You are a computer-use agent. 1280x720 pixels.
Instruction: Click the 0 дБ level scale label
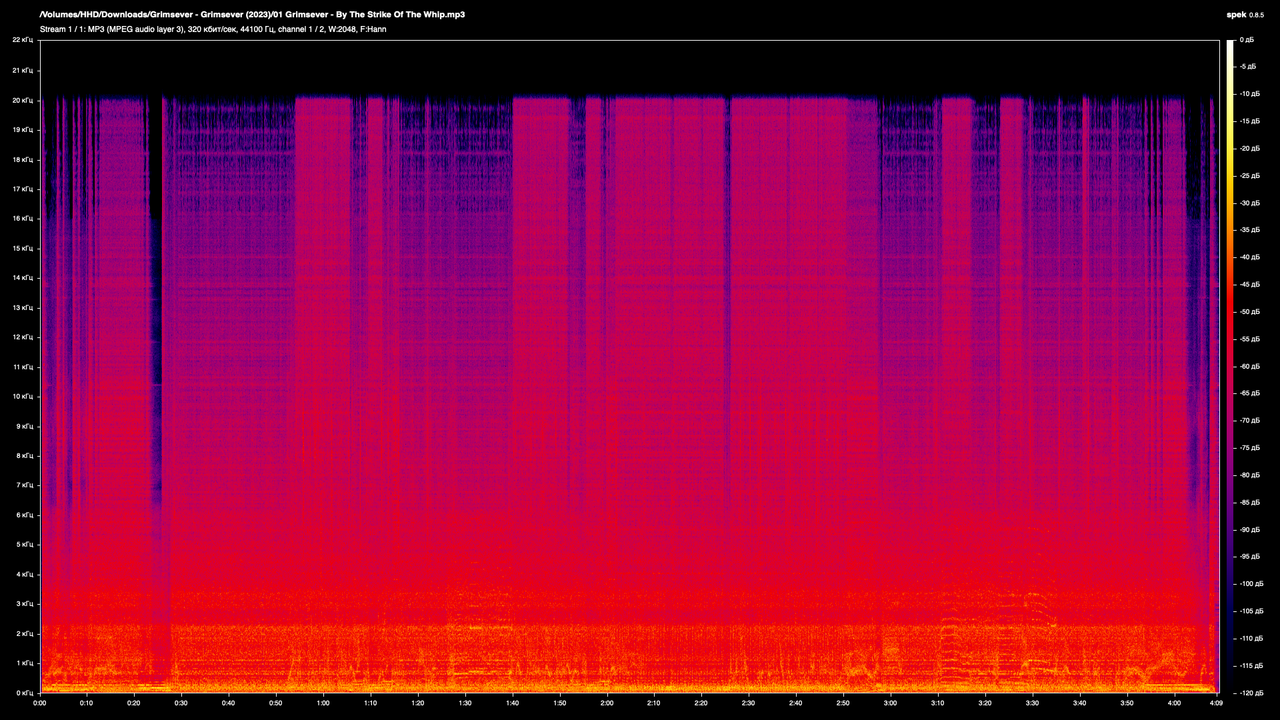[x=1247, y=40]
